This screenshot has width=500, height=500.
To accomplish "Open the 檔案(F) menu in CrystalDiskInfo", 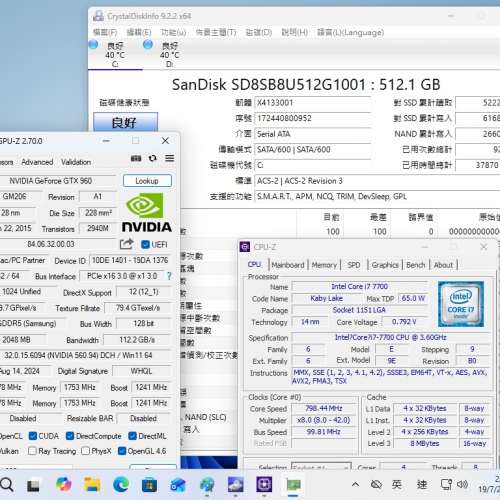I will pyautogui.click(x=105, y=32).
